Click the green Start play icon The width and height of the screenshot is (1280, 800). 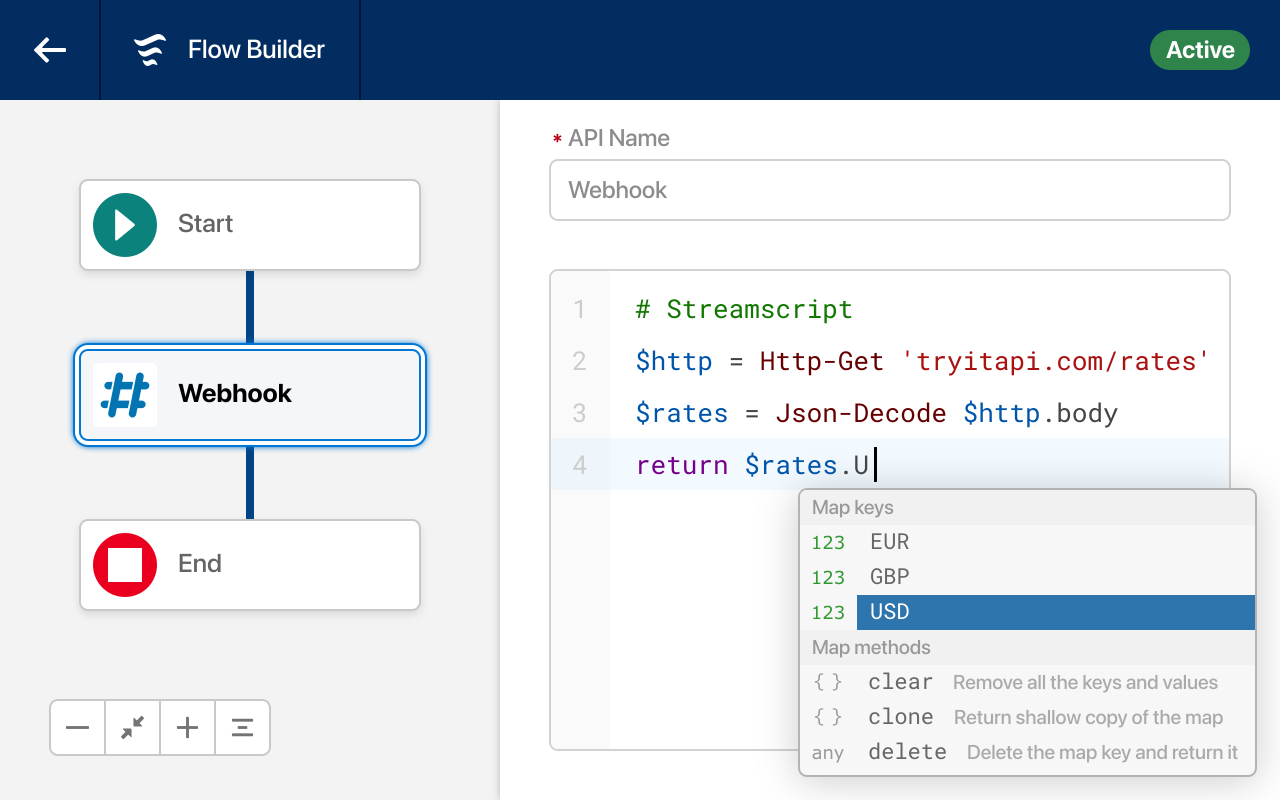pyautogui.click(x=125, y=224)
